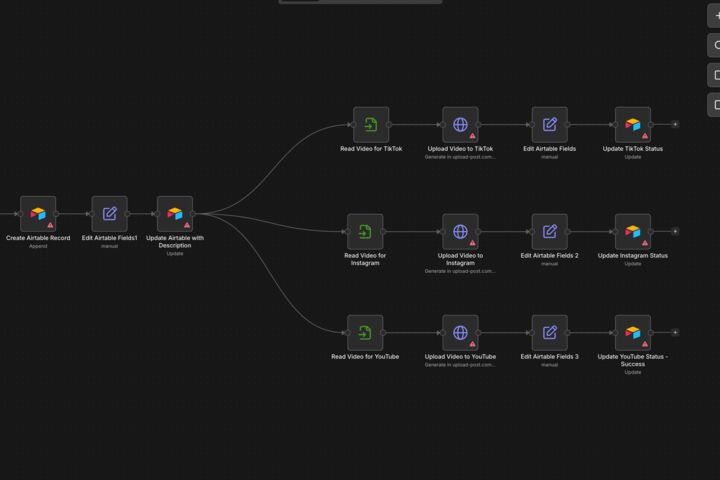Open the Read Video for Instagram node
Screen dimensions: 720x480
[x=365, y=232]
